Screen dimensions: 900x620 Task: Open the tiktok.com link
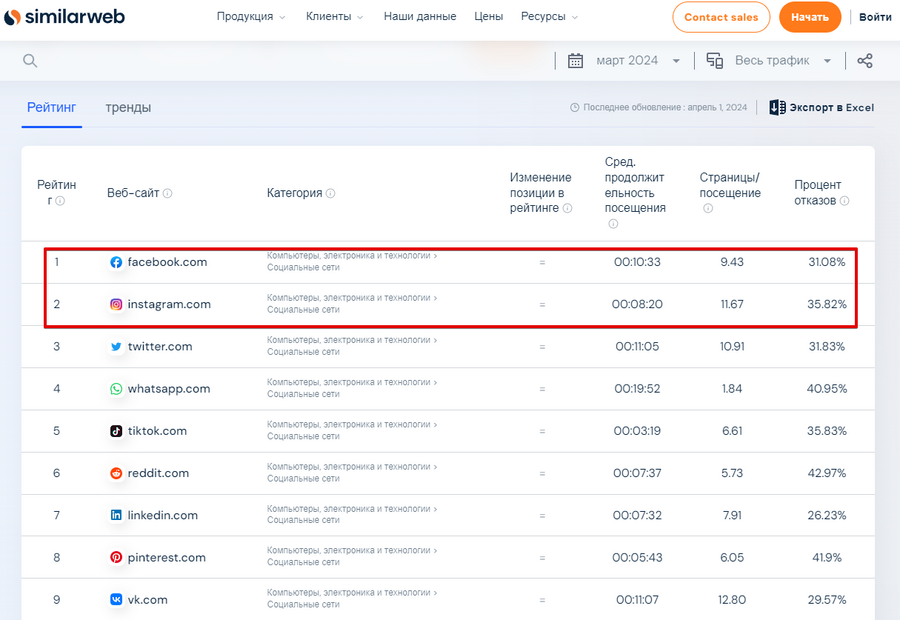[x=157, y=431]
